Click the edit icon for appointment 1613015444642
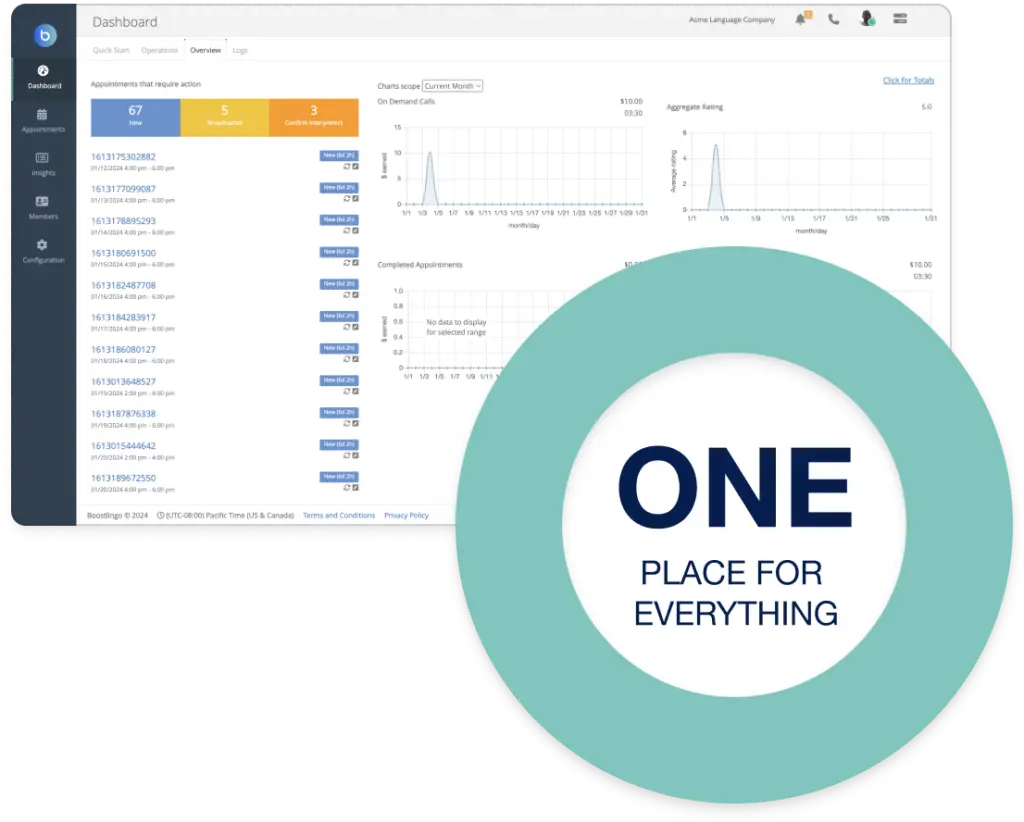This screenshot has width=1024, height=822. pyautogui.click(x=355, y=456)
